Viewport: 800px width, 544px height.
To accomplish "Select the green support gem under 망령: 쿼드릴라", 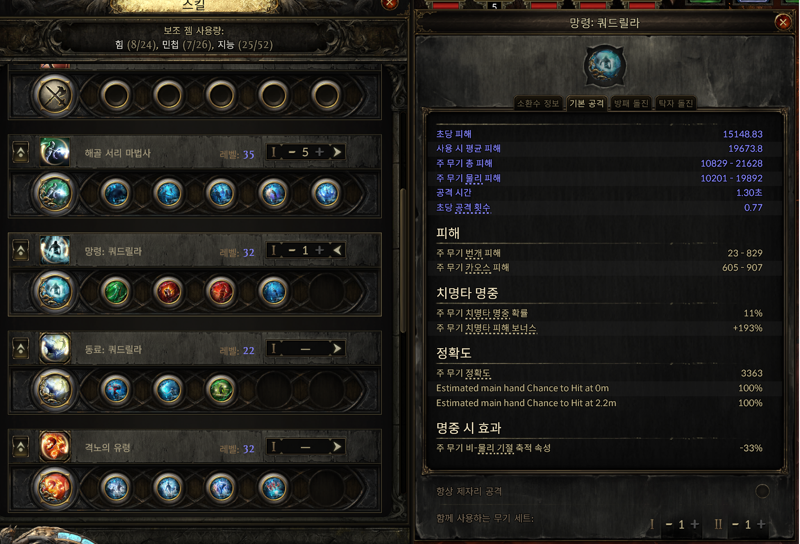I will (116, 292).
